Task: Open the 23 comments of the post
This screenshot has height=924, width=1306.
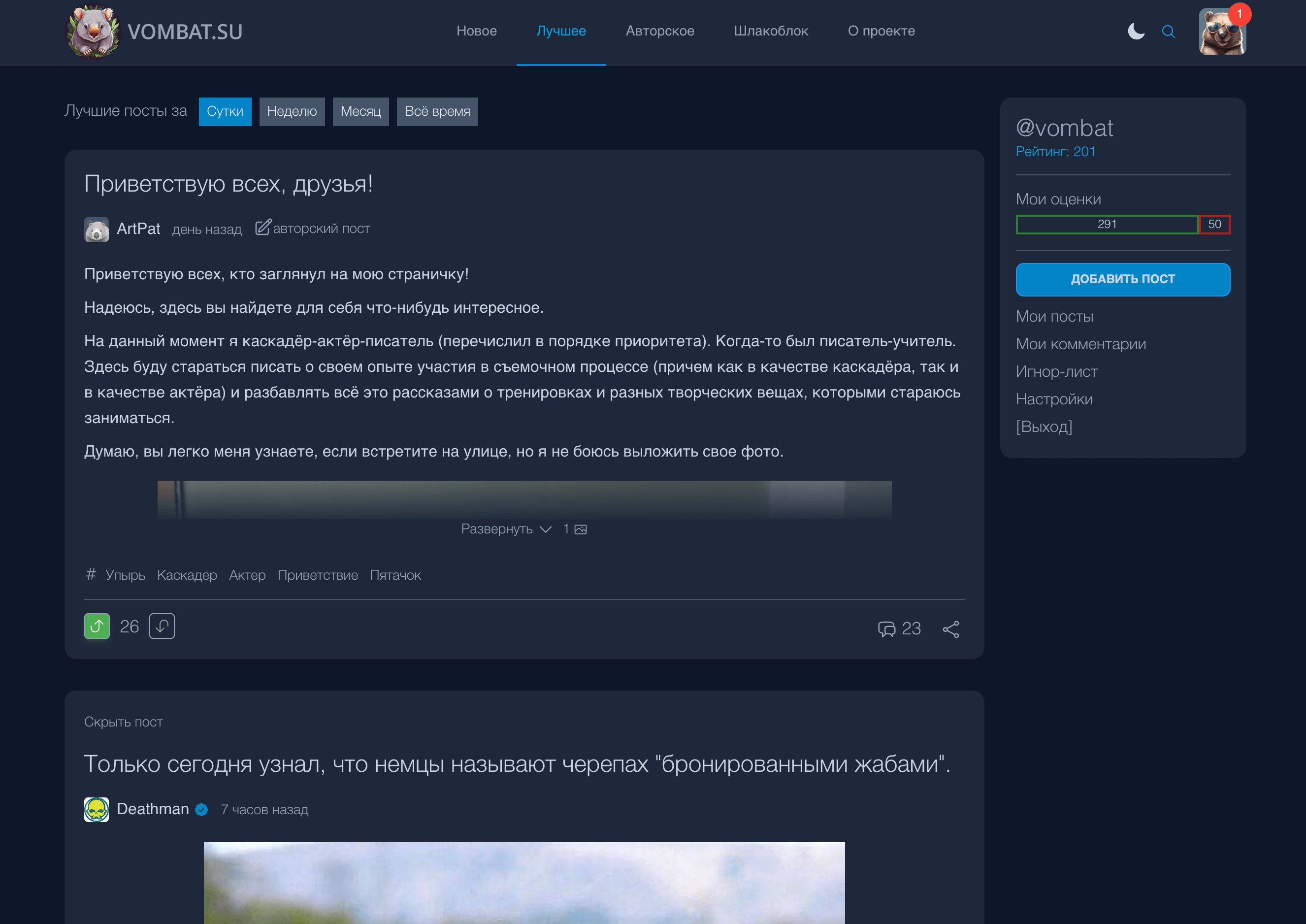Action: [x=899, y=628]
